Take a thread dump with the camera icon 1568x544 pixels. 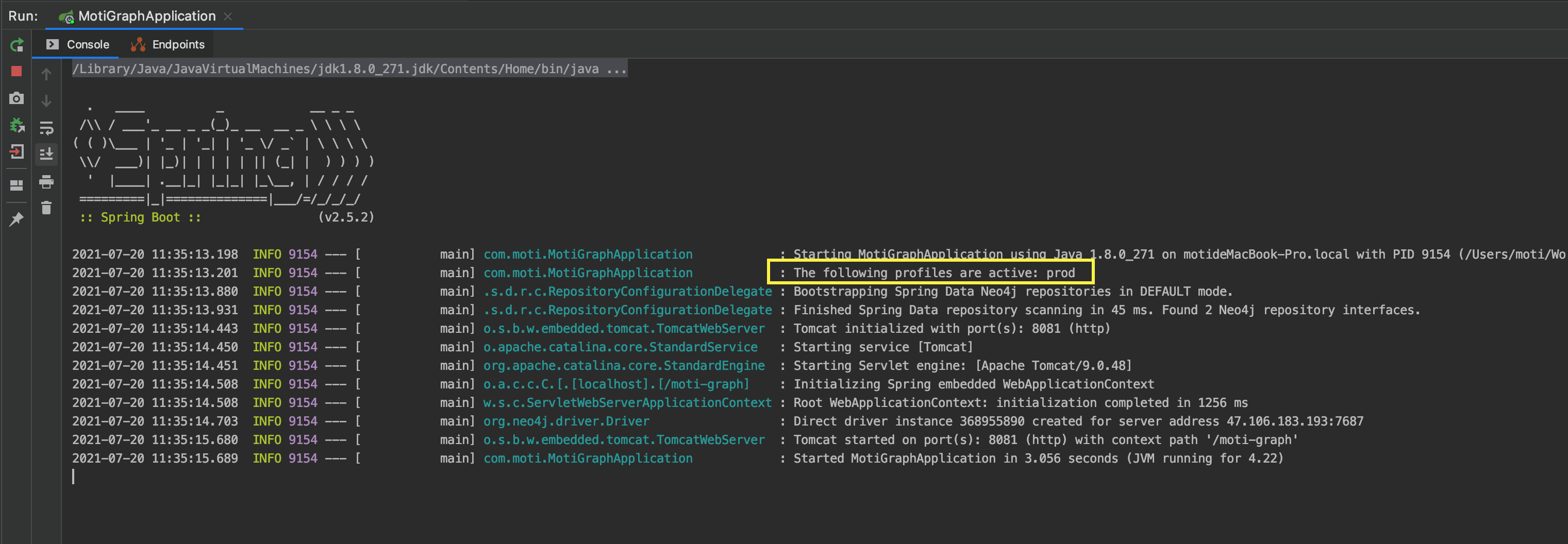(x=16, y=98)
